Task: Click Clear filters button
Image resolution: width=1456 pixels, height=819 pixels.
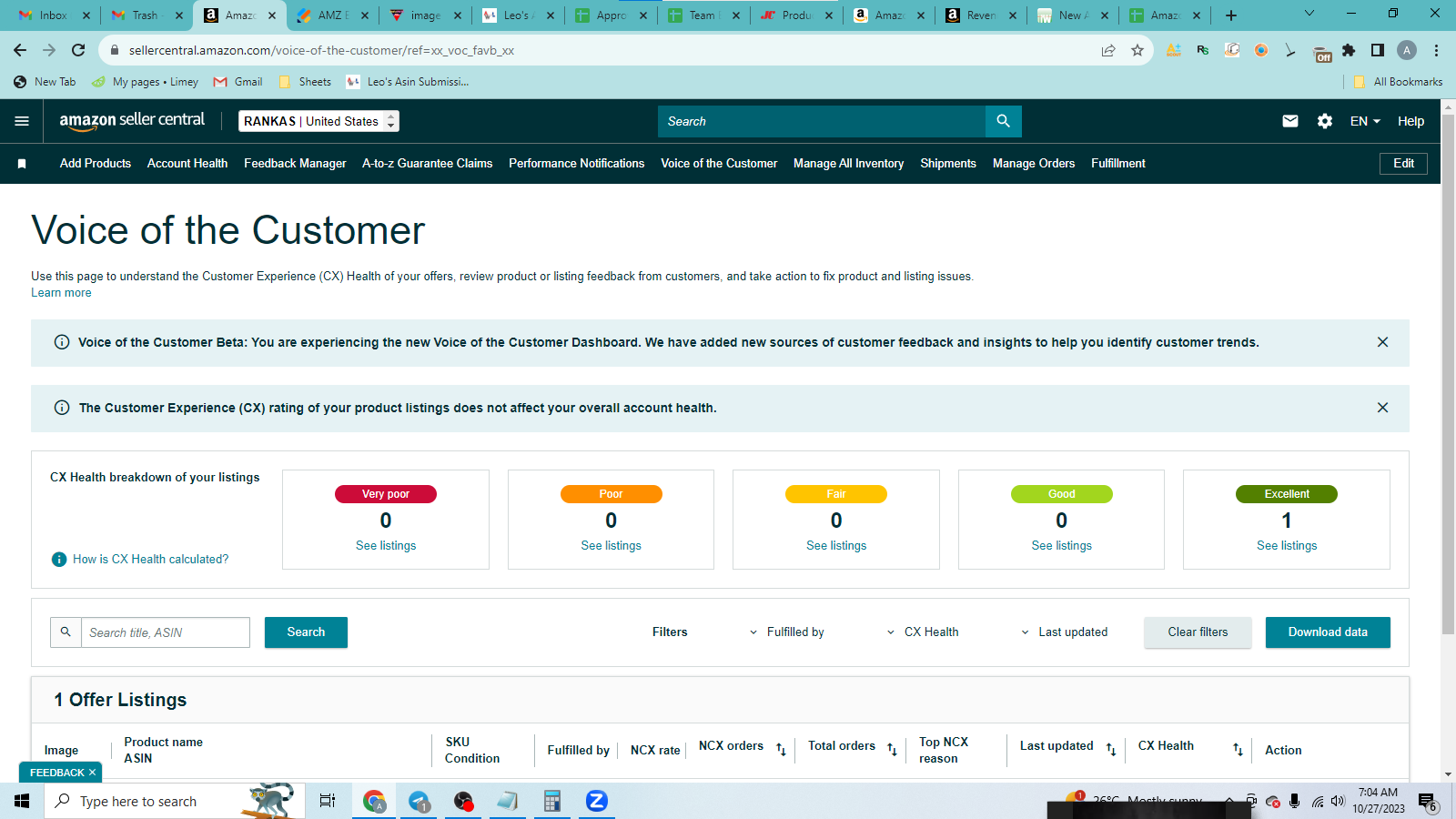Action: click(1198, 632)
